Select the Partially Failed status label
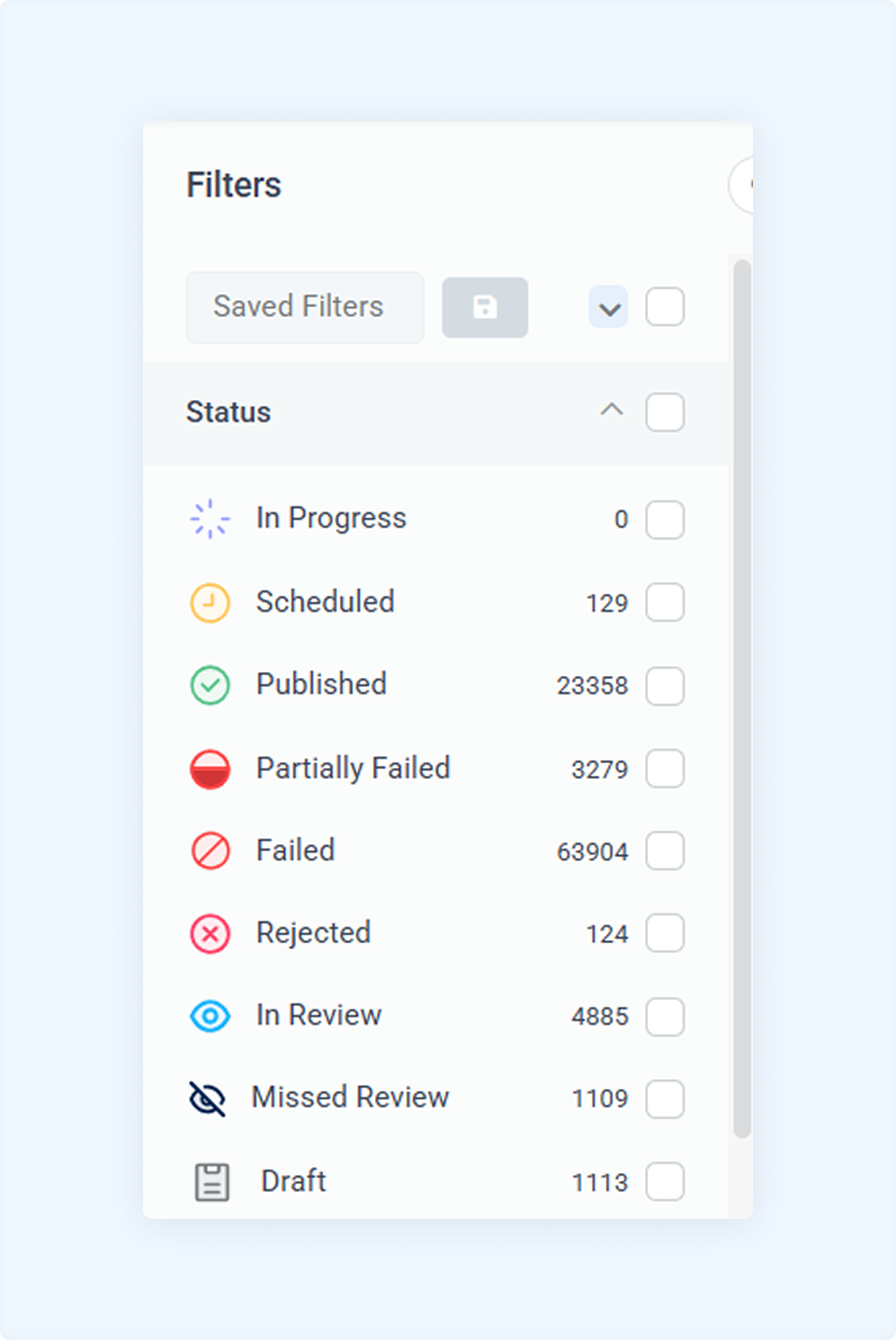The height and width of the screenshot is (1340, 896). point(353,768)
